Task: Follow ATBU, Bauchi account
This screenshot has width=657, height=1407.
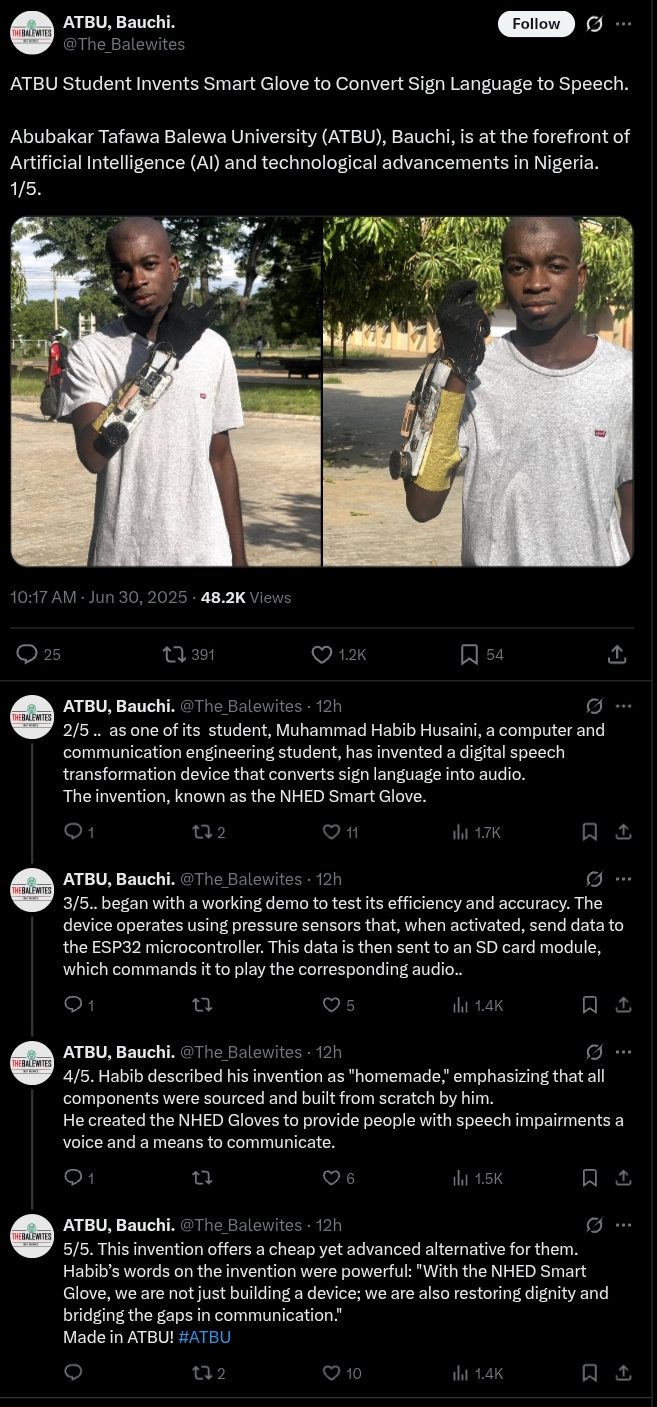Action: (536, 24)
